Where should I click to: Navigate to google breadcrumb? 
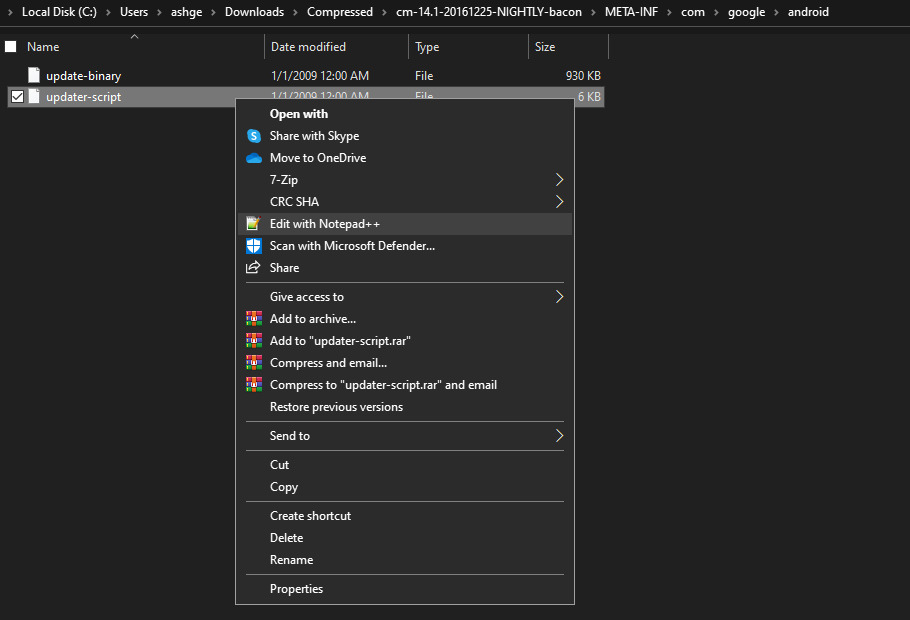[746, 12]
